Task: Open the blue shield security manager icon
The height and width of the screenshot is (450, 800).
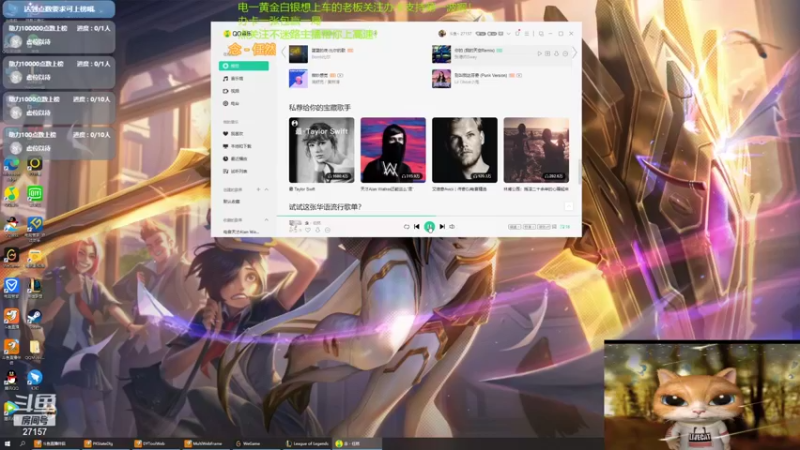Action: point(11,288)
